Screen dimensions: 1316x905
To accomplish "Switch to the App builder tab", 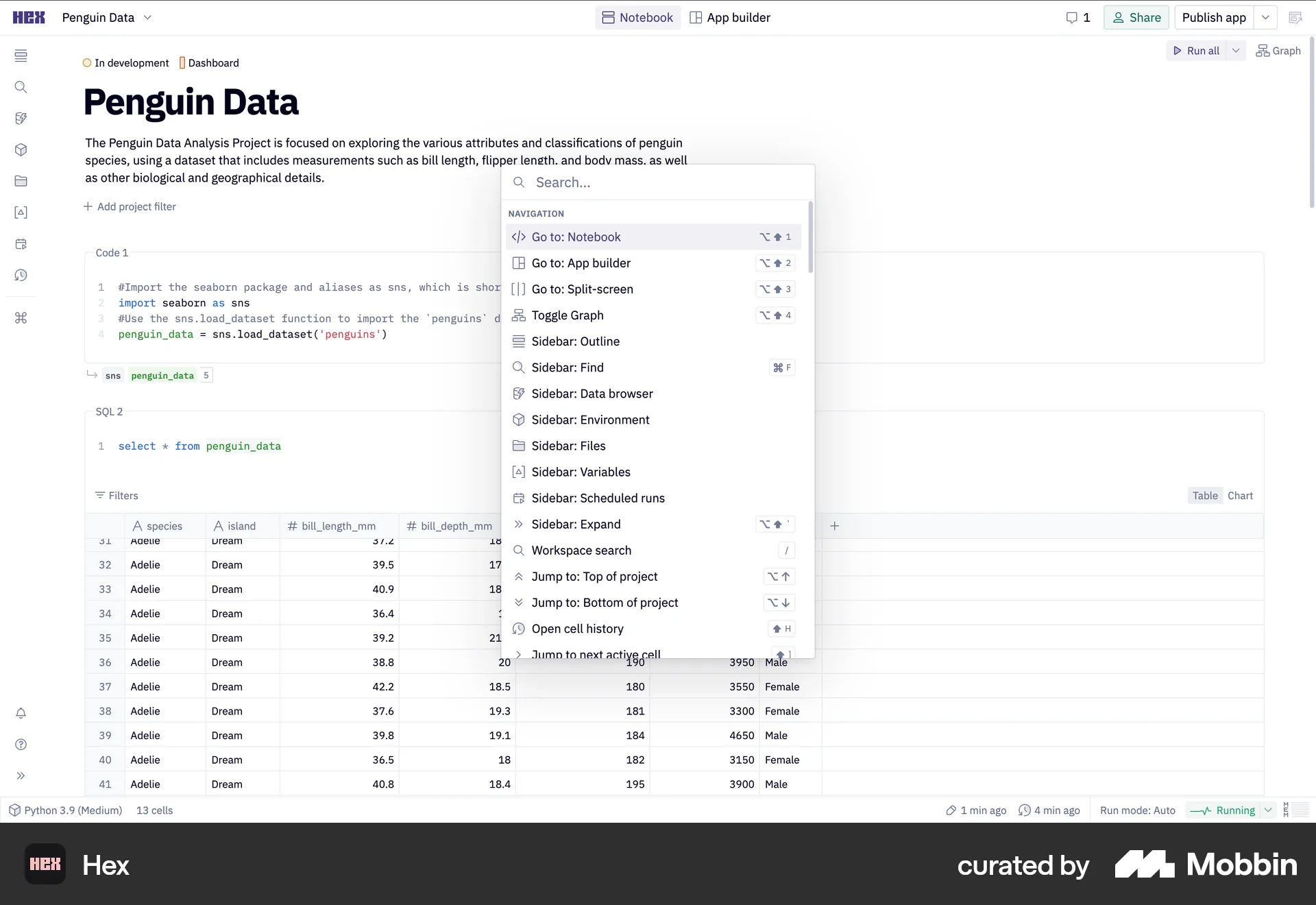I will (729, 17).
